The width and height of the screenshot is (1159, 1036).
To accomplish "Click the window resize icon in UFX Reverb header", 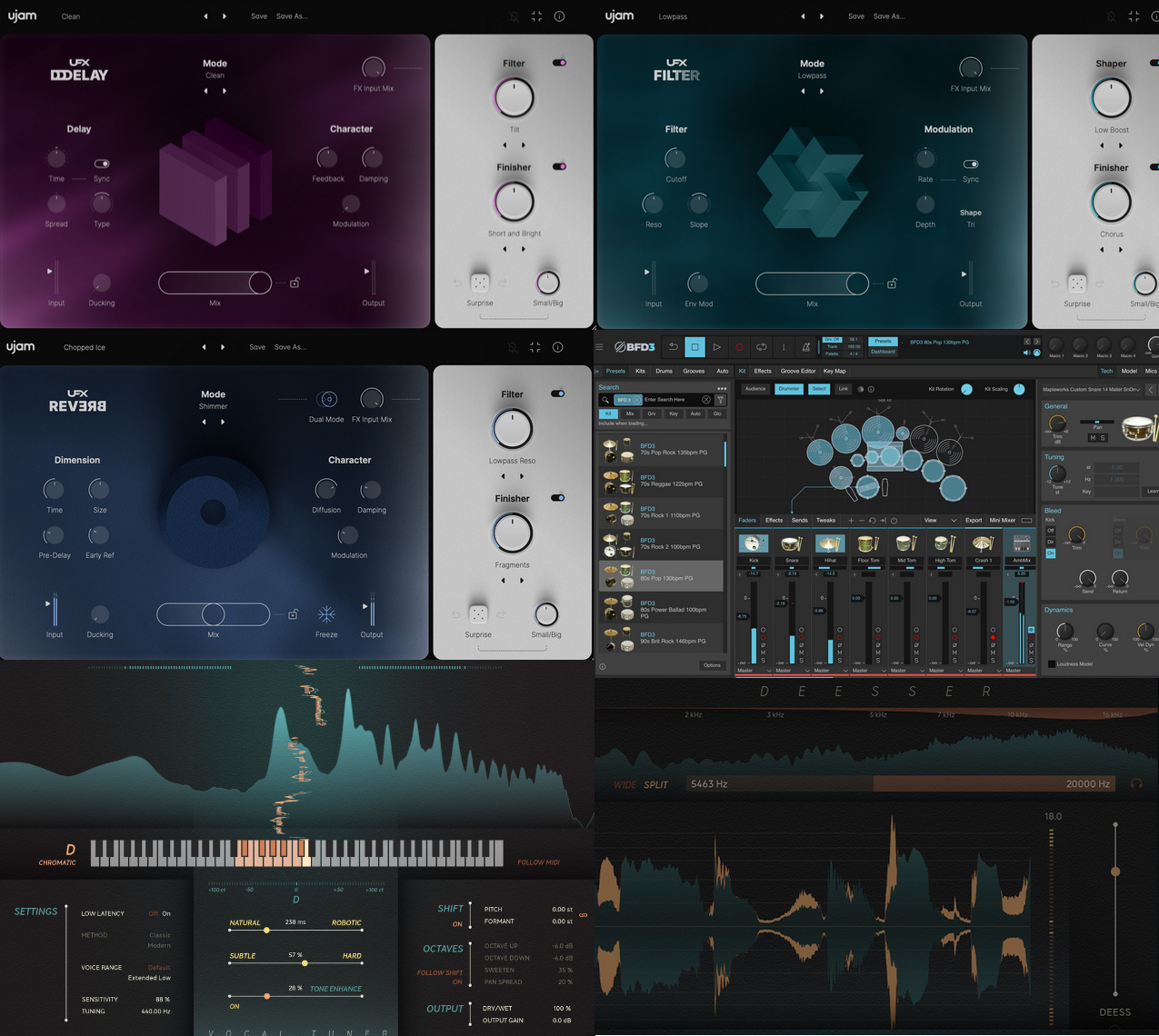I will pyautogui.click(x=535, y=347).
